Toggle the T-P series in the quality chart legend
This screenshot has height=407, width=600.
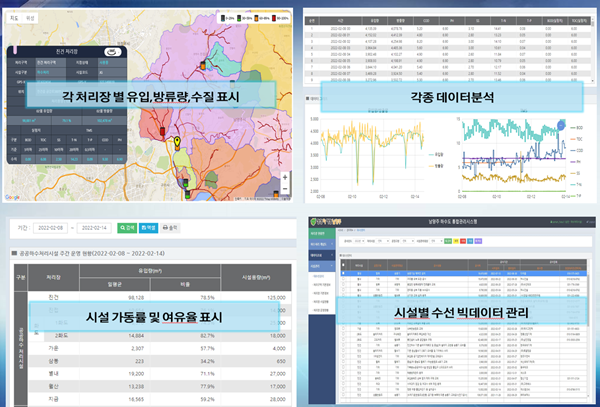pyautogui.click(x=575, y=196)
